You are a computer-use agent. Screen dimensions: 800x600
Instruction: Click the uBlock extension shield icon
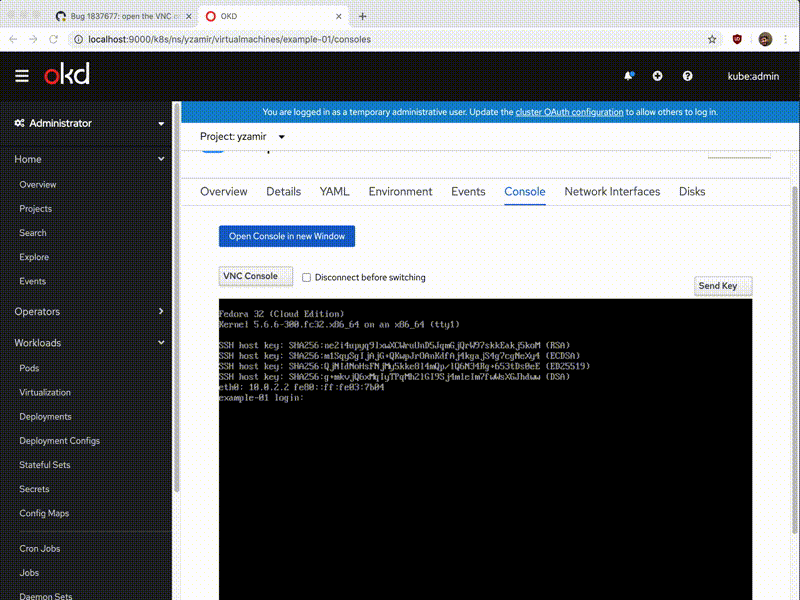tap(737, 39)
